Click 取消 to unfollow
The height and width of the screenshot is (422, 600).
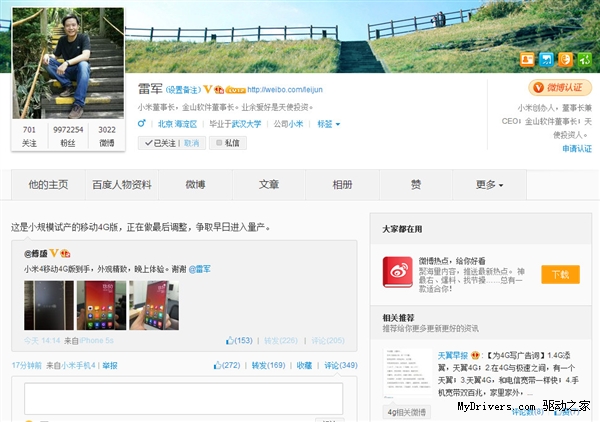point(191,143)
